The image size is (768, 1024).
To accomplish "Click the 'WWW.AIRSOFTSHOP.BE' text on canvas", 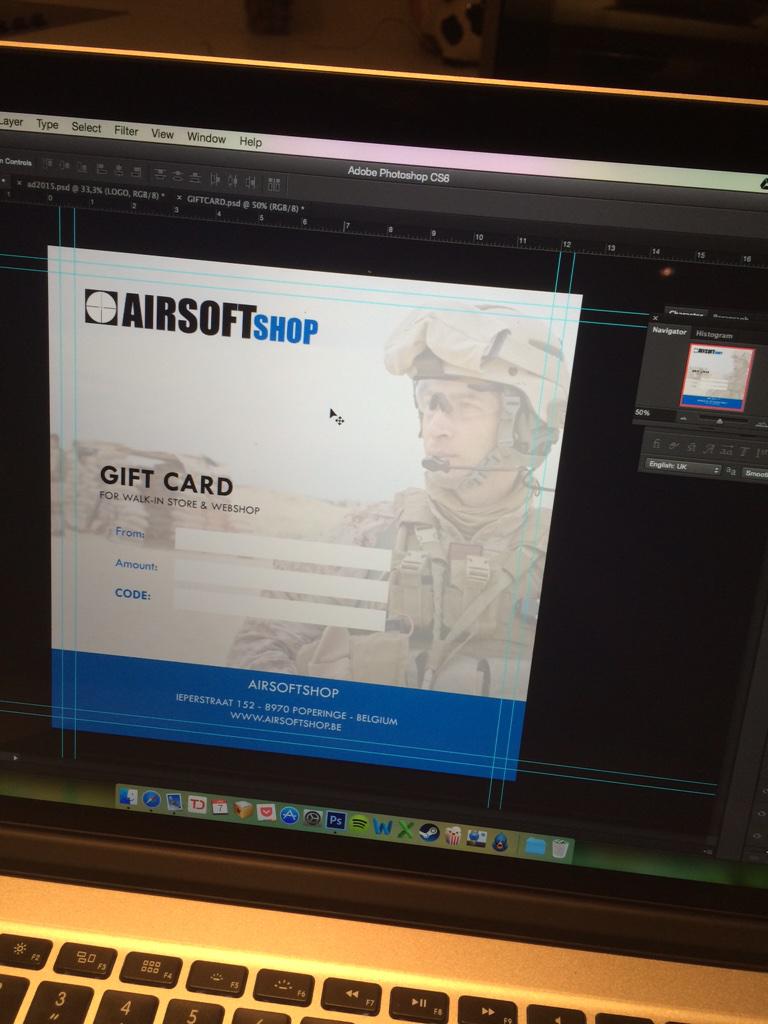I will 285,720.
